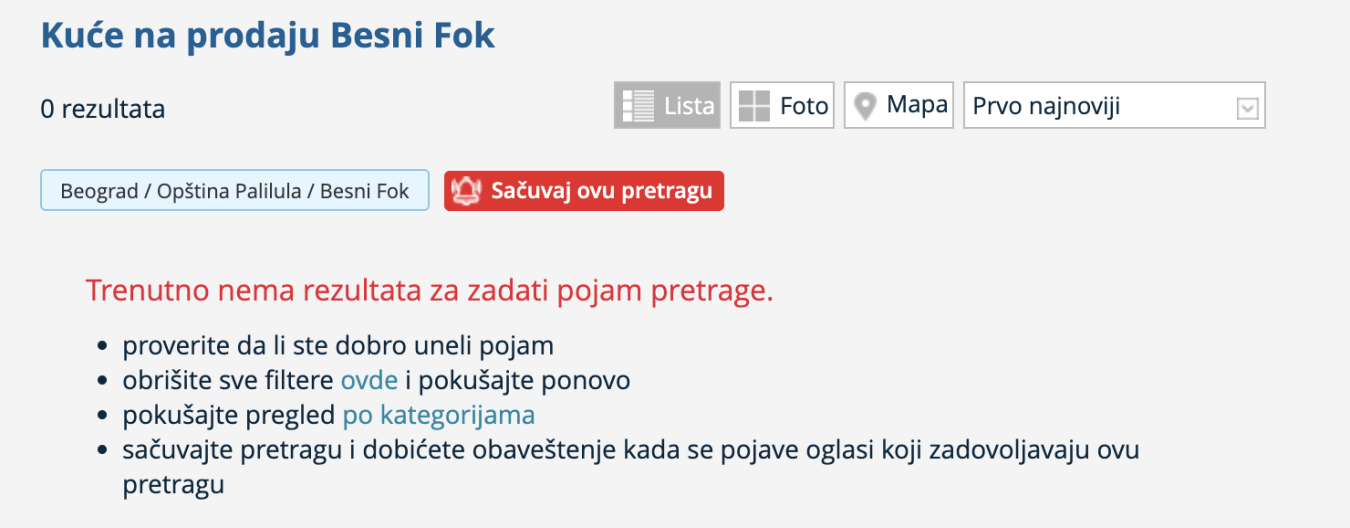Open the sort dropdown arrow

(1246, 108)
